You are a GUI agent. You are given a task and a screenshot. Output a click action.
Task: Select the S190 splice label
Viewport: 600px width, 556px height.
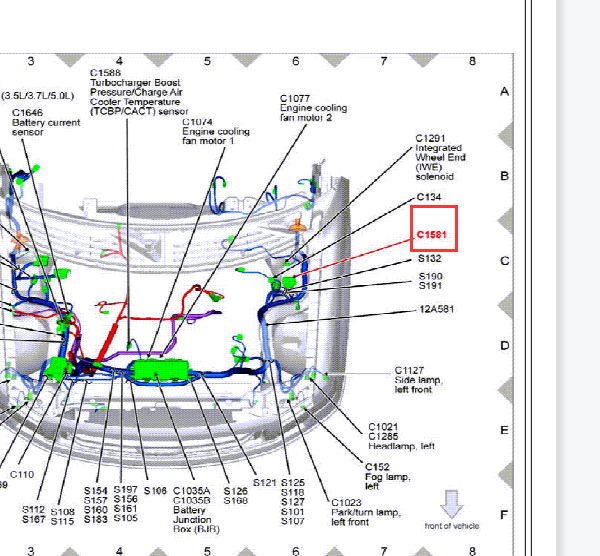(x=430, y=276)
